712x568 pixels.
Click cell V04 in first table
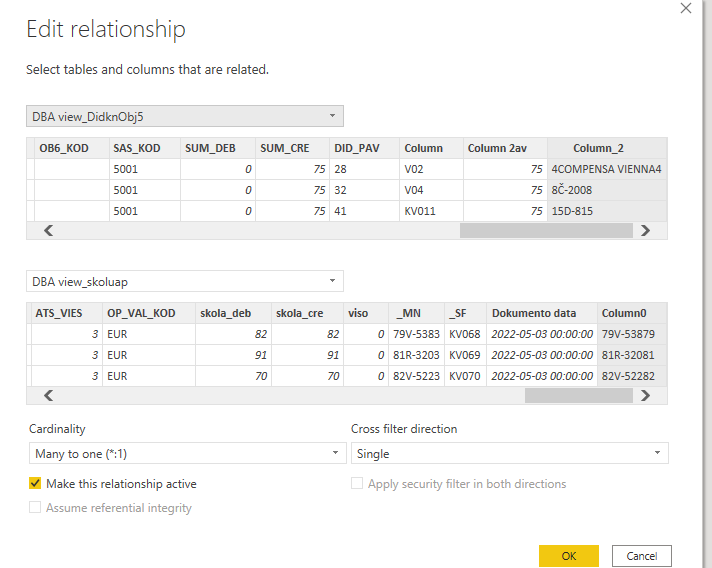coord(431,190)
